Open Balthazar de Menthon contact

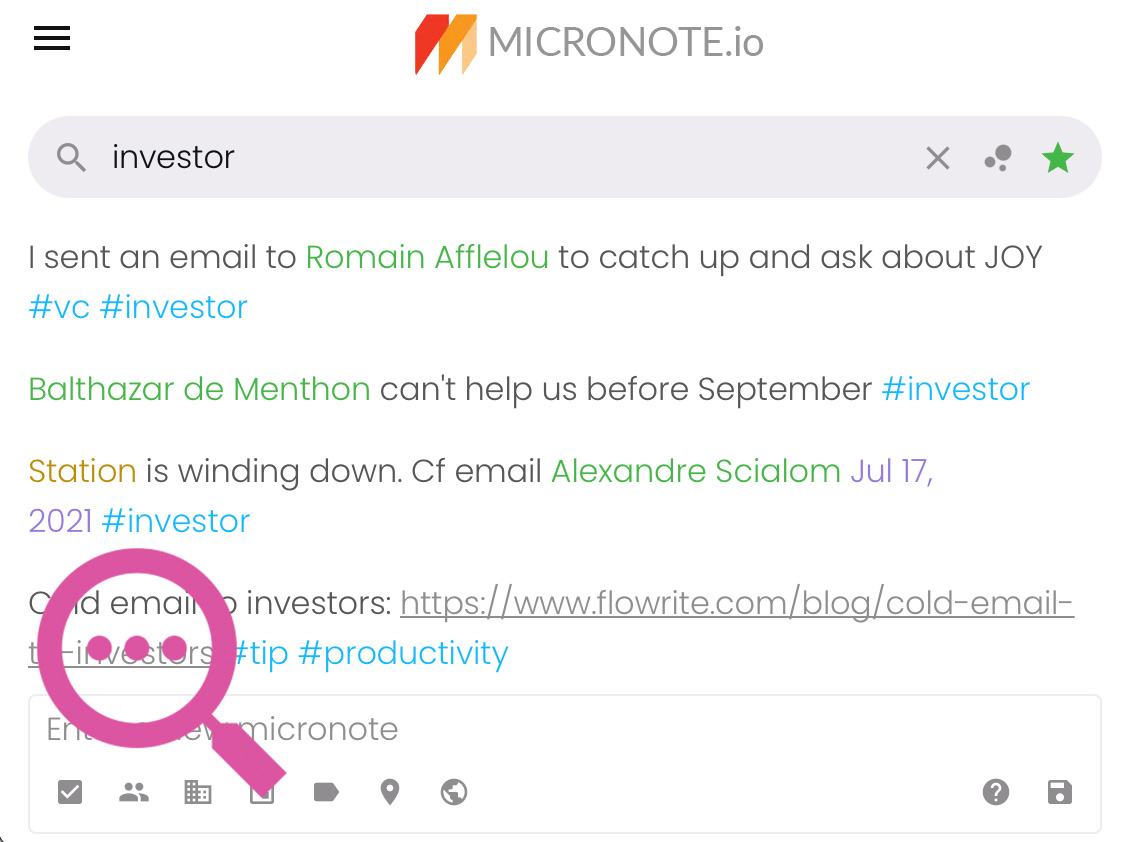(199, 389)
